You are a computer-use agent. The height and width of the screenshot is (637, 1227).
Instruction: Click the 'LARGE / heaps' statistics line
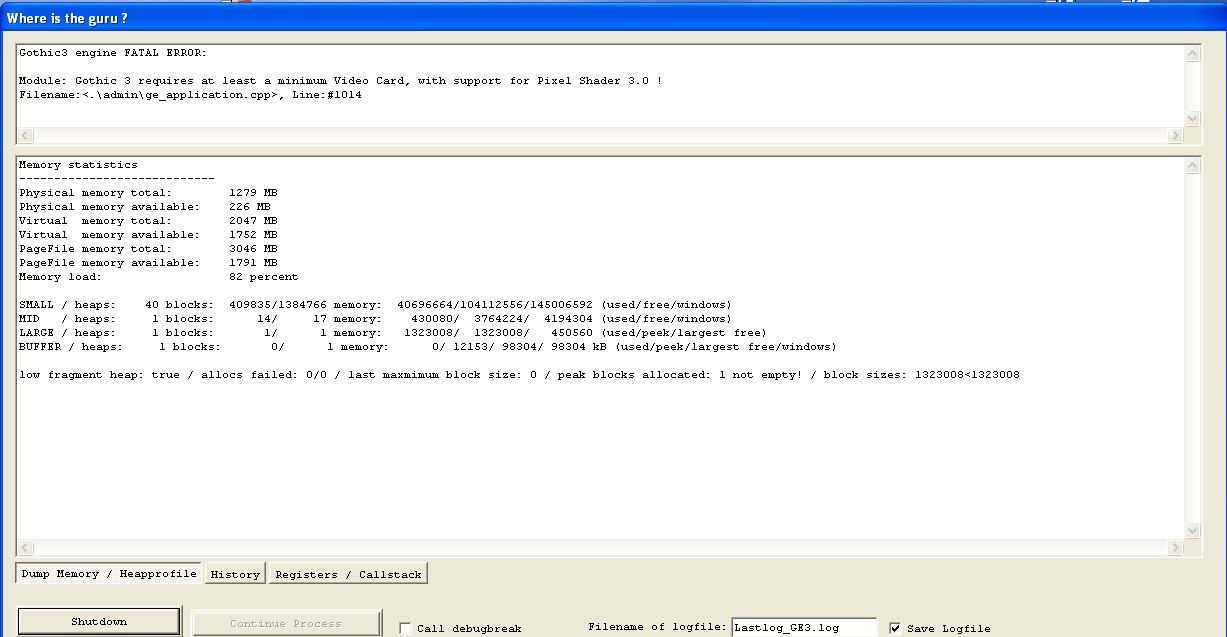click(393, 333)
